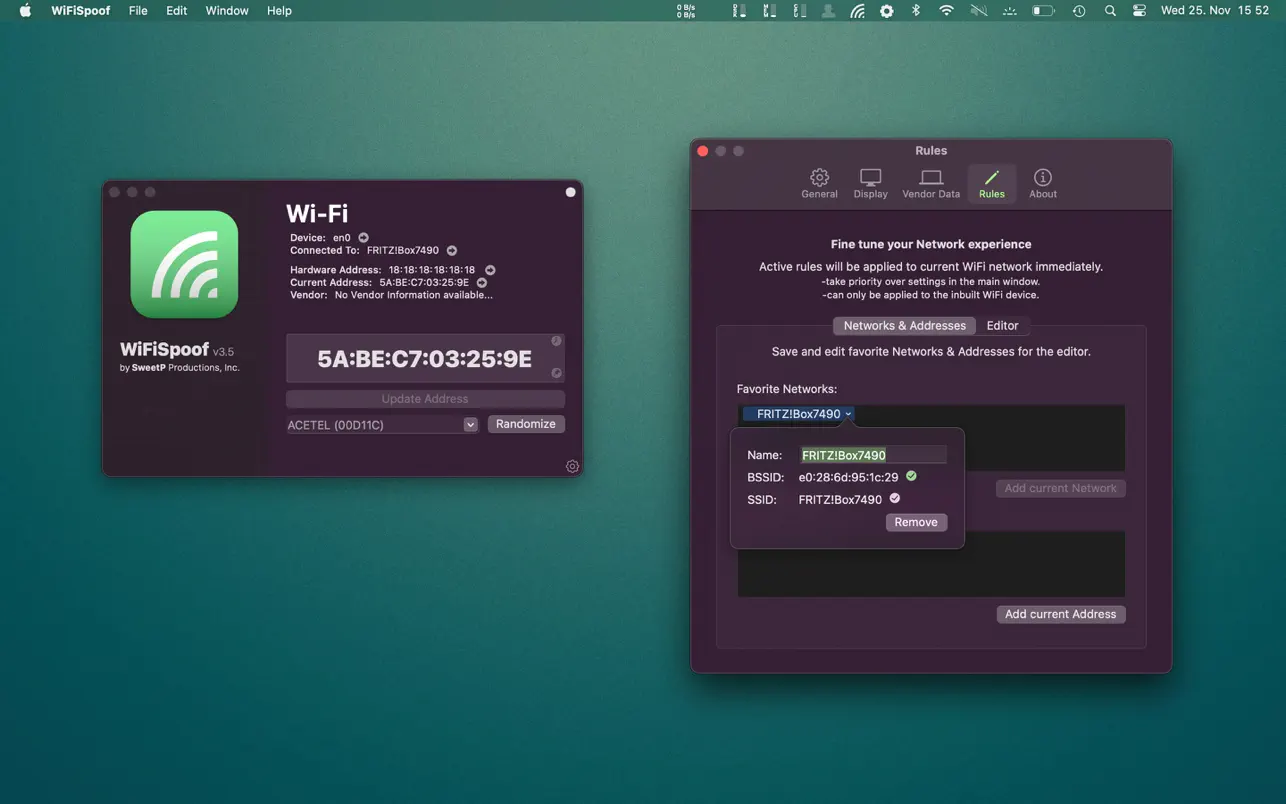Open the About pane

tap(1042, 183)
